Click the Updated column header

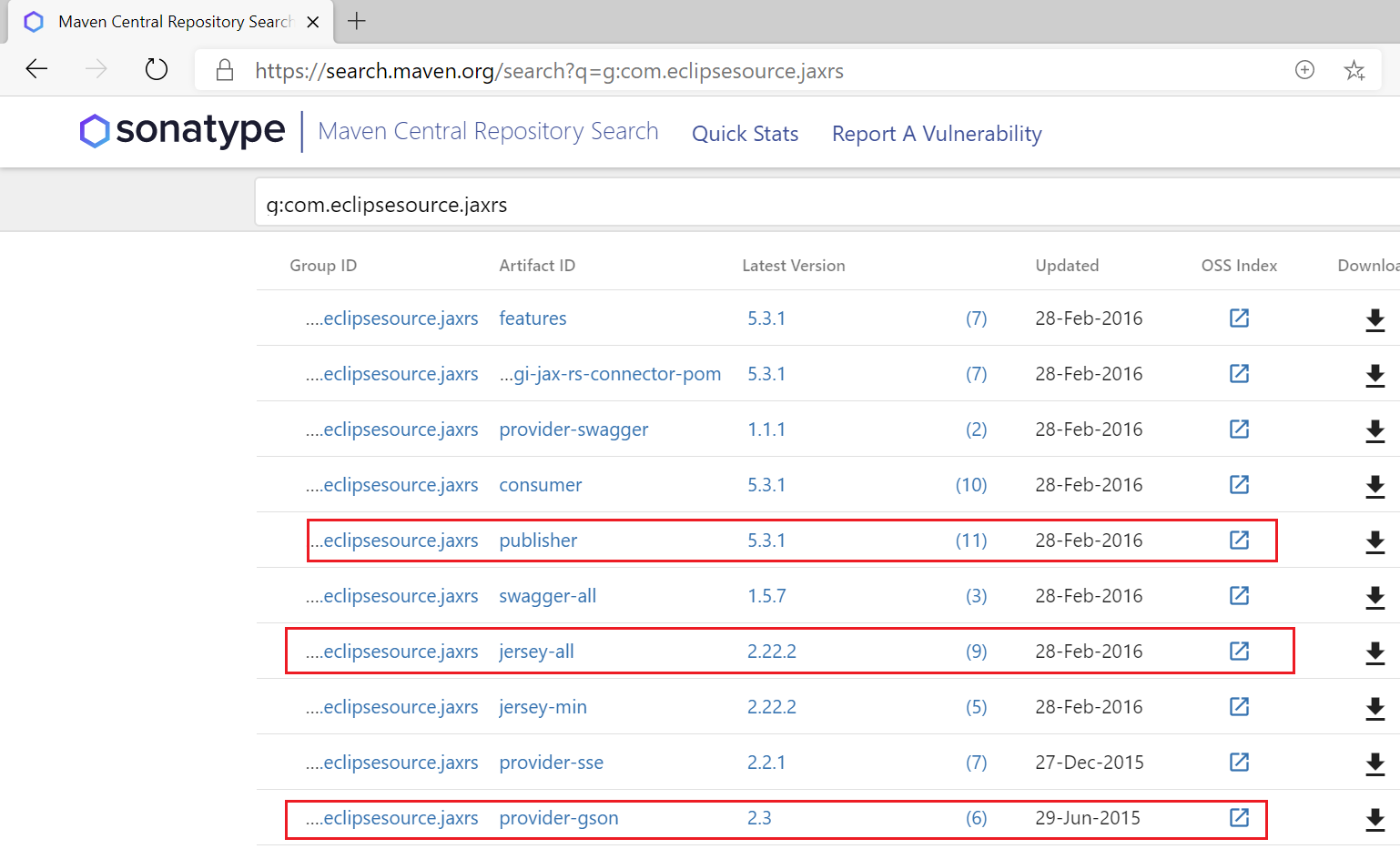1067,266
